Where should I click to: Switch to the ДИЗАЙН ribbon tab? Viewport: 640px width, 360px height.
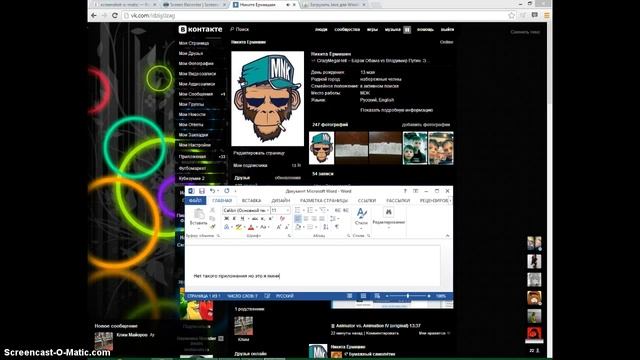click(281, 201)
